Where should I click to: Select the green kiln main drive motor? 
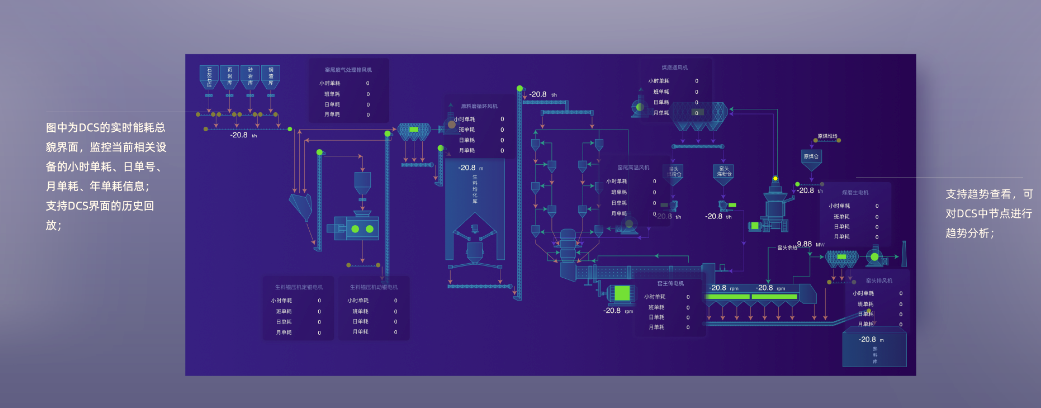tap(622, 293)
